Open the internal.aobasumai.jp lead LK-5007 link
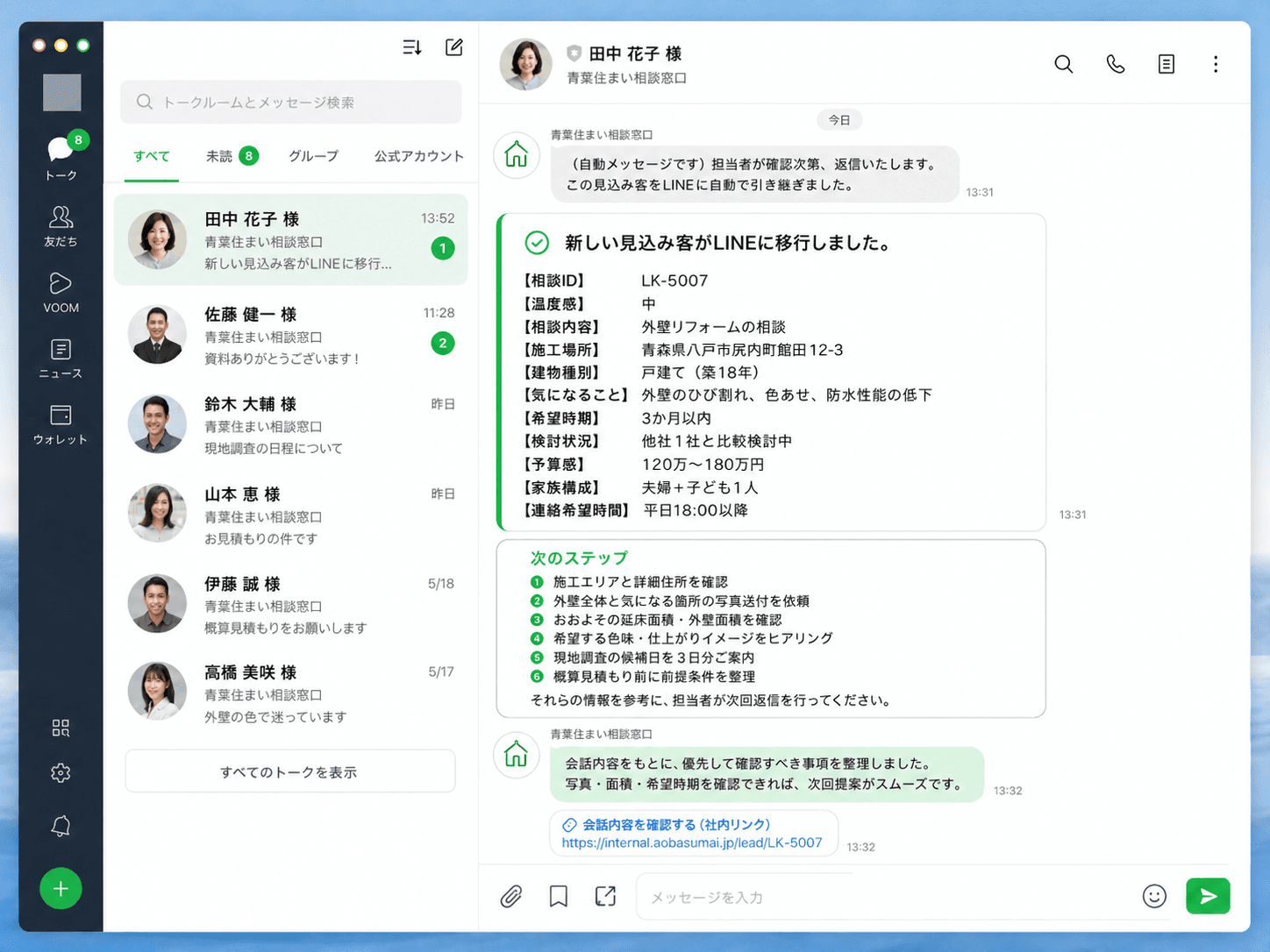1270x952 pixels. coord(692,843)
